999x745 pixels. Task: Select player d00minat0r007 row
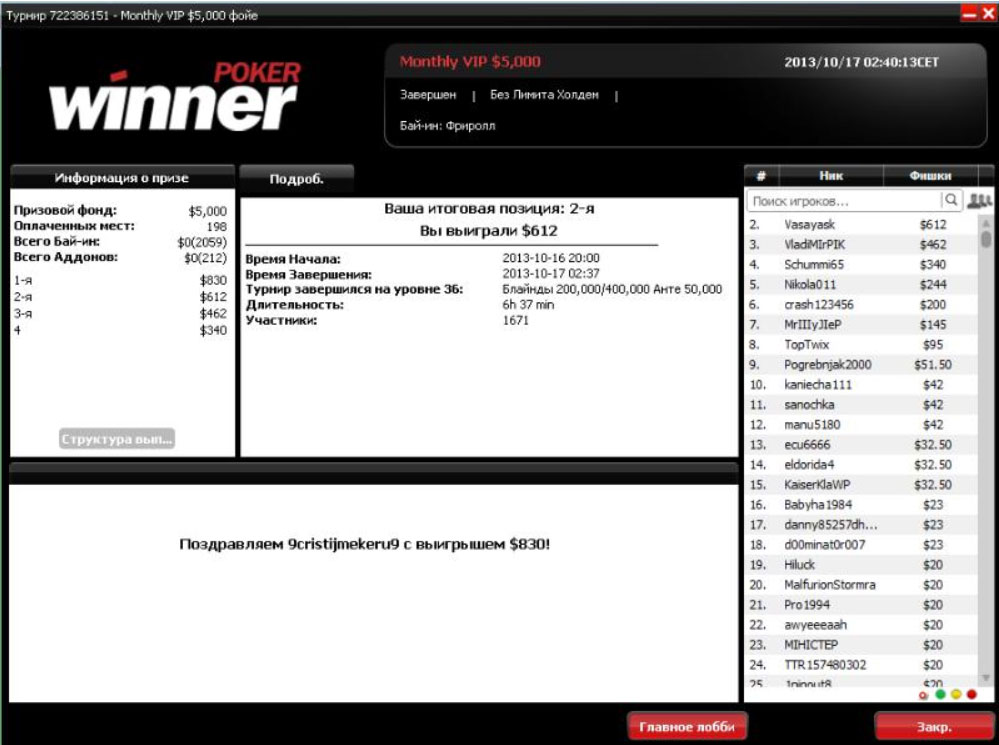[861, 545]
